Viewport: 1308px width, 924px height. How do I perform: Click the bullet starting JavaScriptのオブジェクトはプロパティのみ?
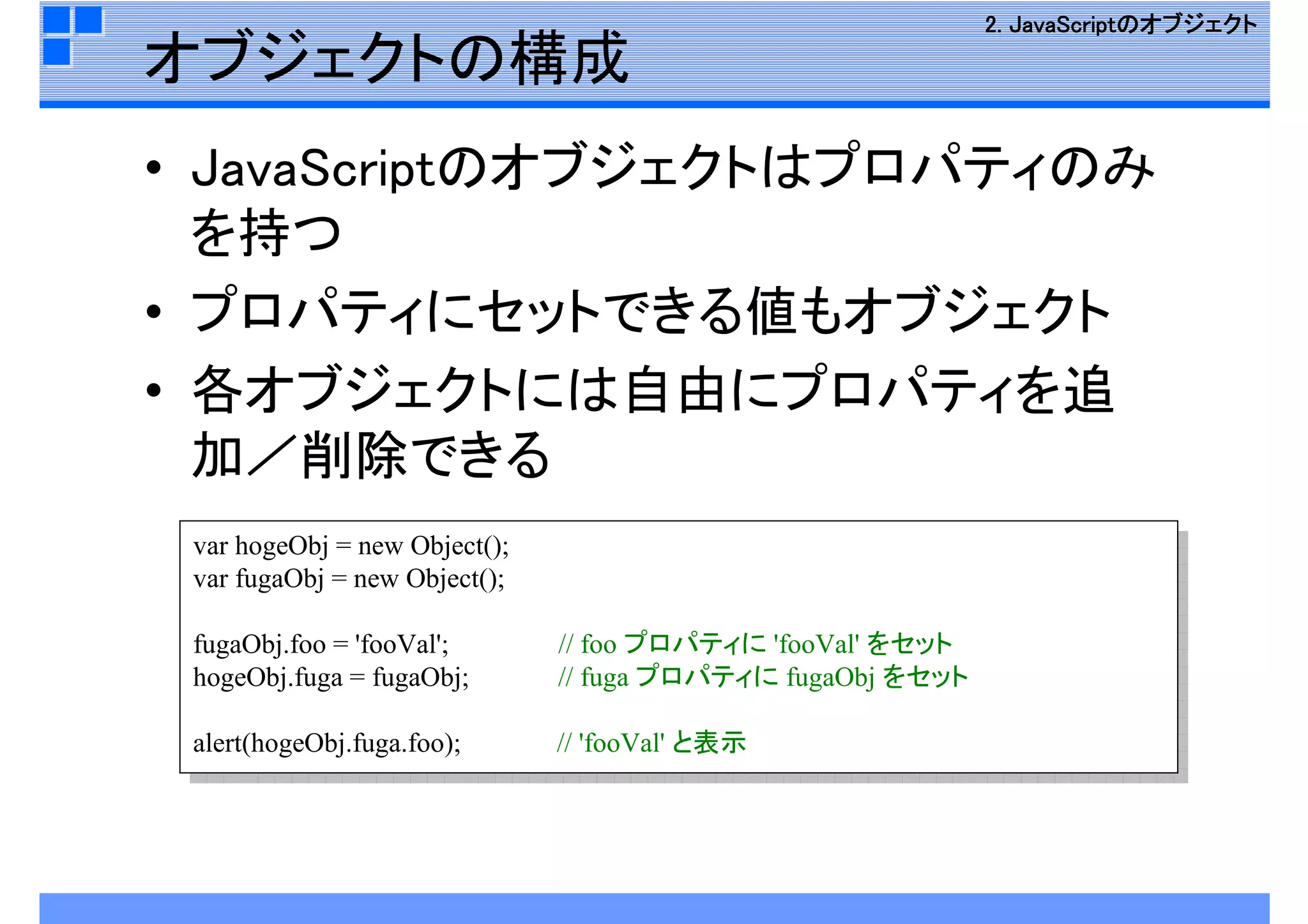coord(673,167)
